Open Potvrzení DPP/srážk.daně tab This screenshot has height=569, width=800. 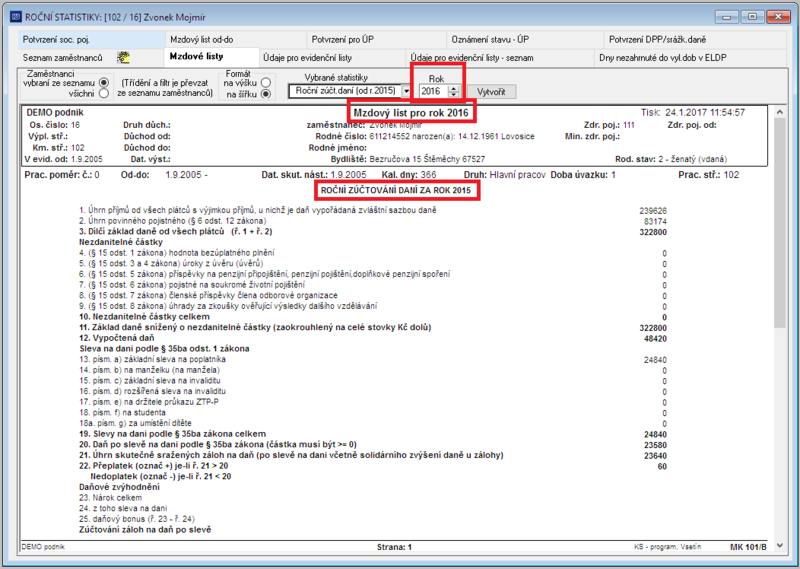pyautogui.click(x=695, y=39)
